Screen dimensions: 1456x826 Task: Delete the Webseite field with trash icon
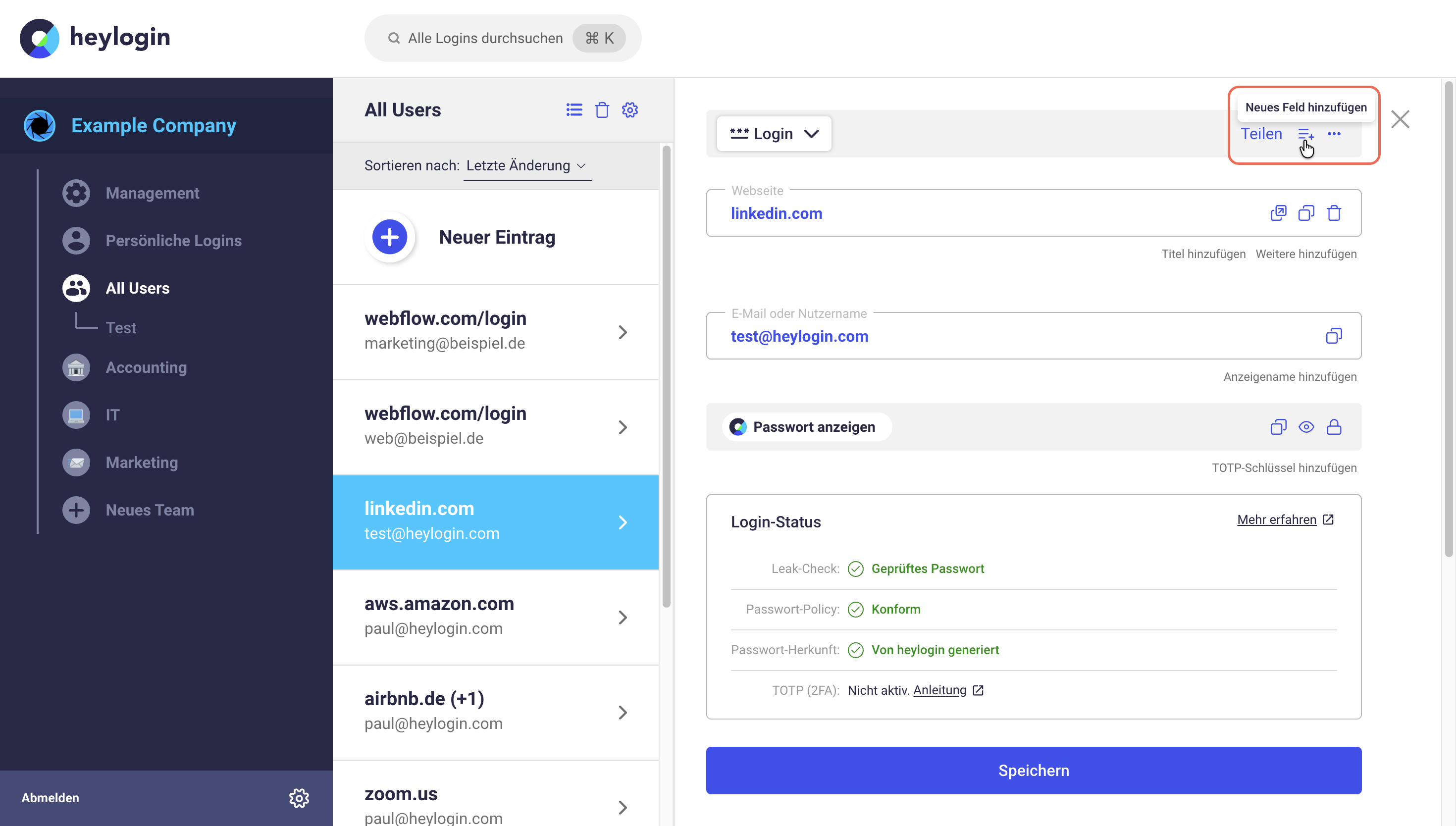(1334, 213)
